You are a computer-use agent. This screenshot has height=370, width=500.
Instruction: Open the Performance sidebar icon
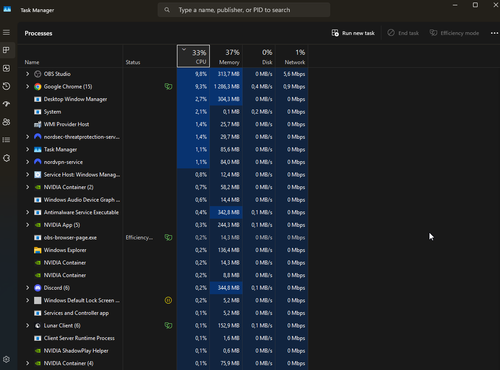click(6, 68)
